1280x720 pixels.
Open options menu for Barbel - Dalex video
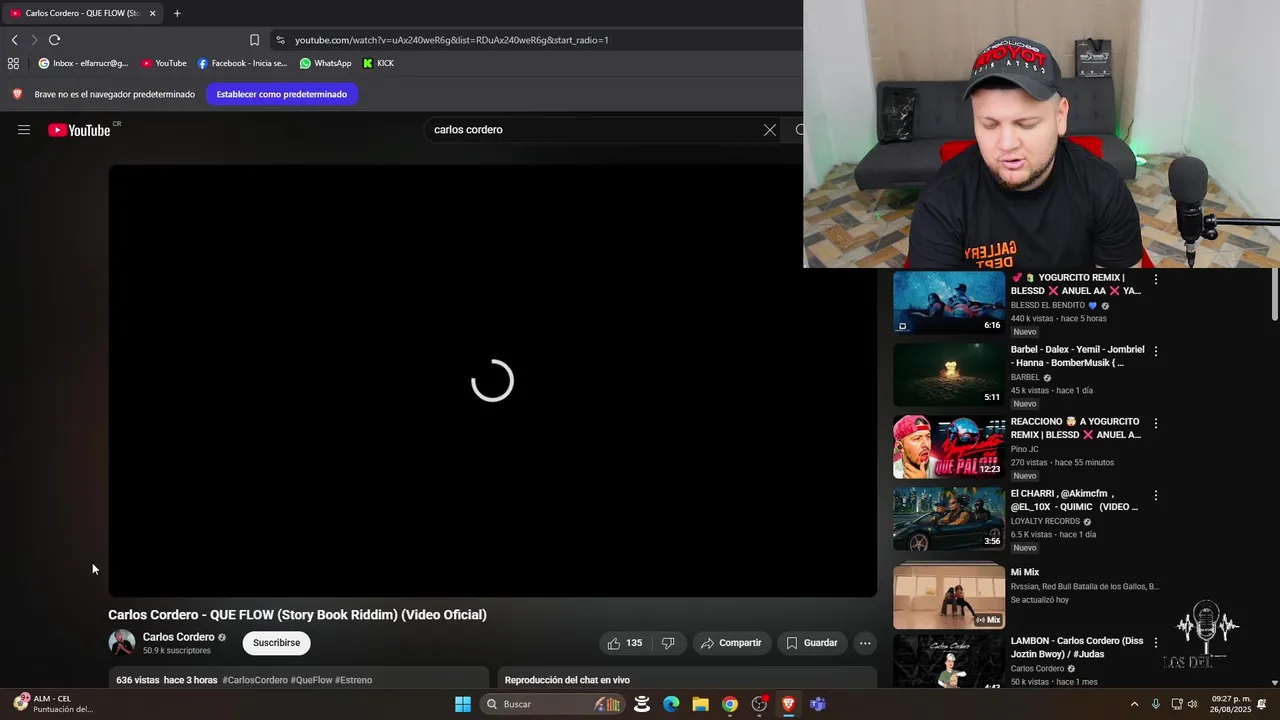1156,352
